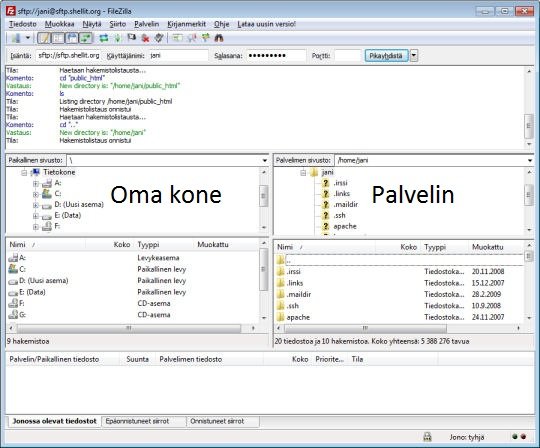Switch to Epäonnistuneet siirrot tab
This screenshot has height=448, width=540.
click(x=144, y=421)
